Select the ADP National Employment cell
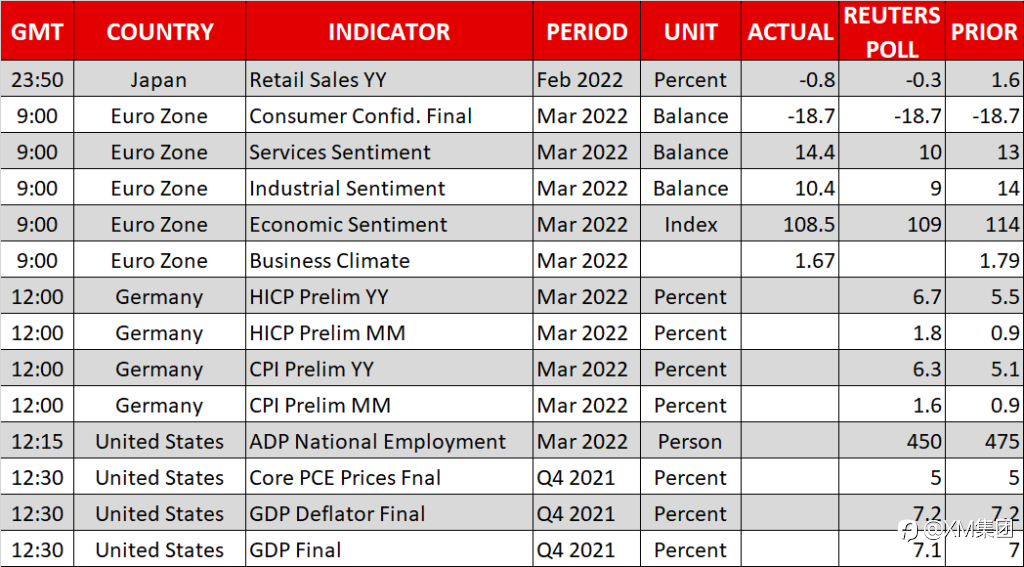 click(x=389, y=442)
